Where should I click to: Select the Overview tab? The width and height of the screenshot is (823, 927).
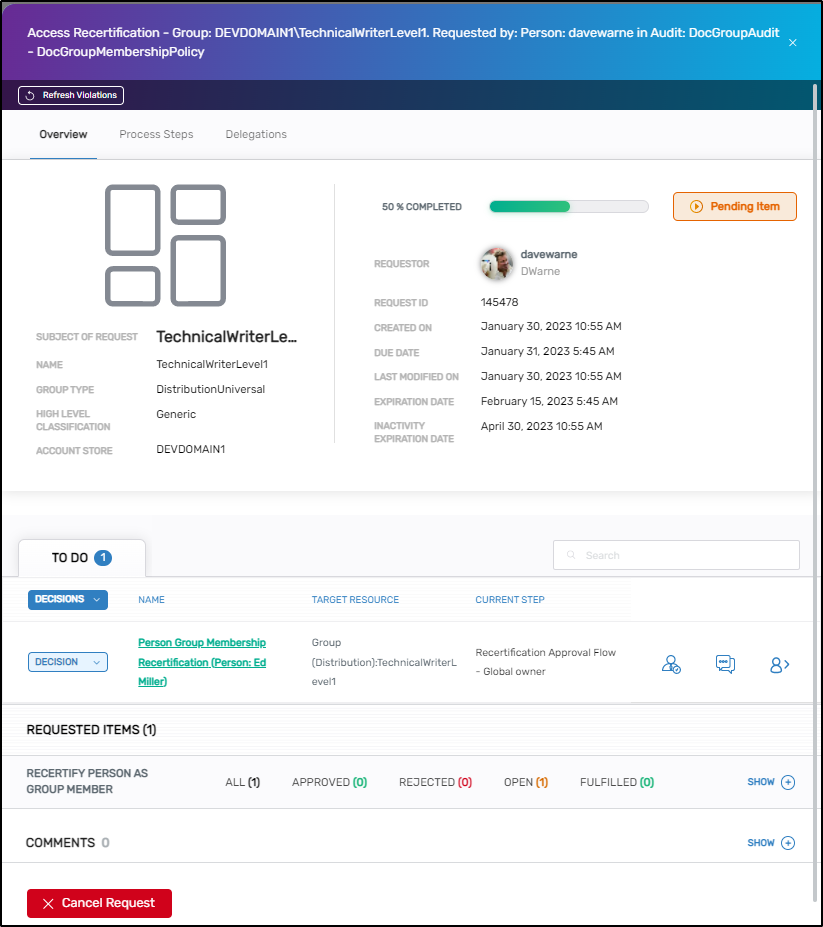coord(63,133)
